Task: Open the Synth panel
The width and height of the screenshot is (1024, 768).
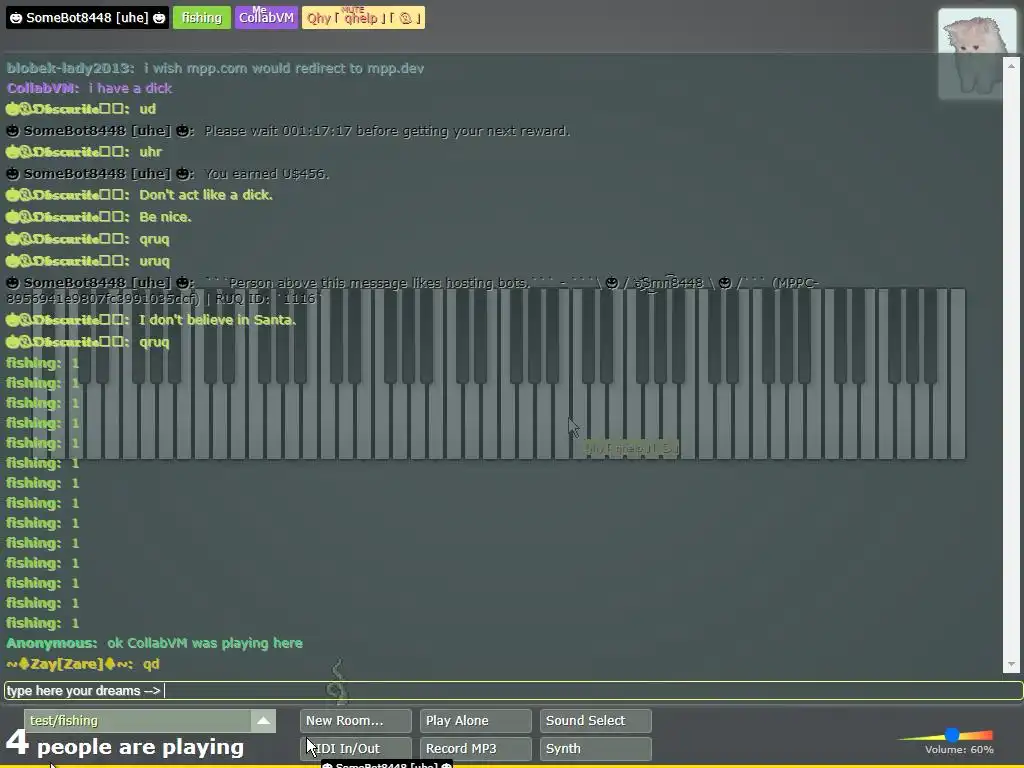Action: [596, 748]
